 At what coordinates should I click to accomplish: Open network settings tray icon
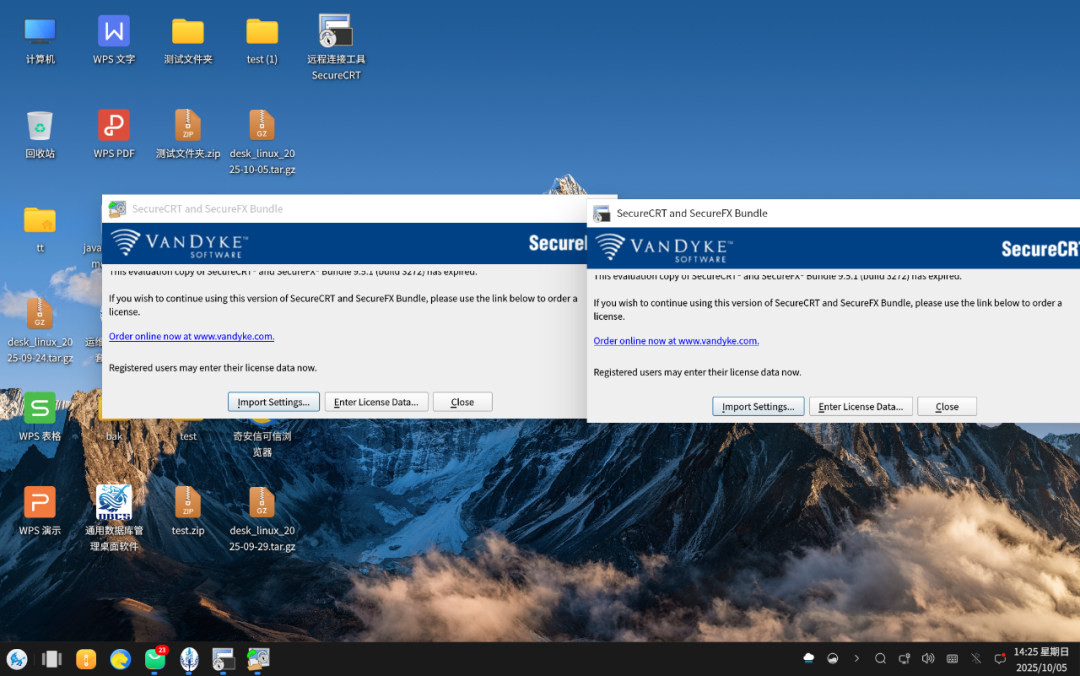(x=904, y=659)
